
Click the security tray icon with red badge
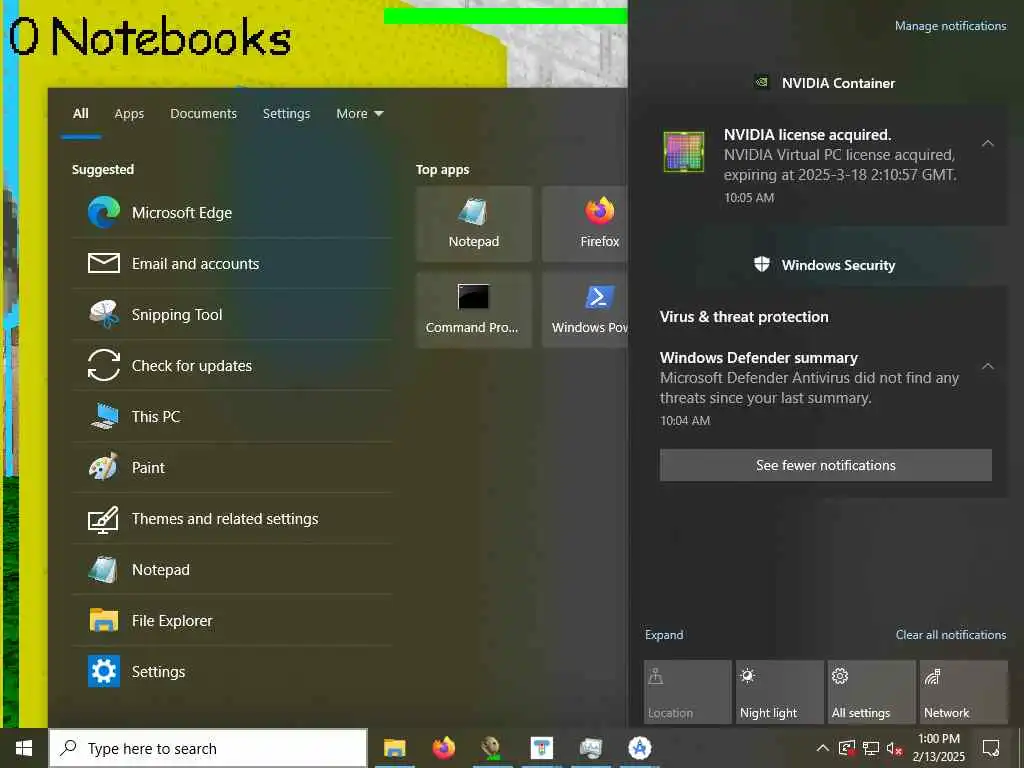coord(846,748)
